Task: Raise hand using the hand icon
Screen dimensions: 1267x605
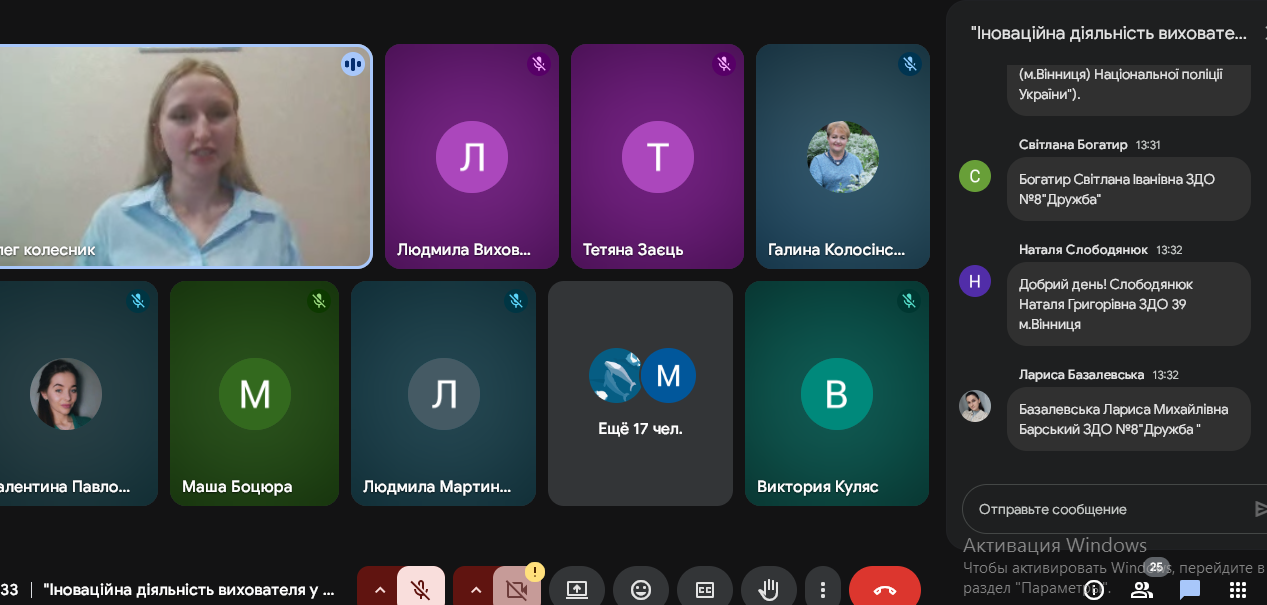Action: (x=768, y=589)
